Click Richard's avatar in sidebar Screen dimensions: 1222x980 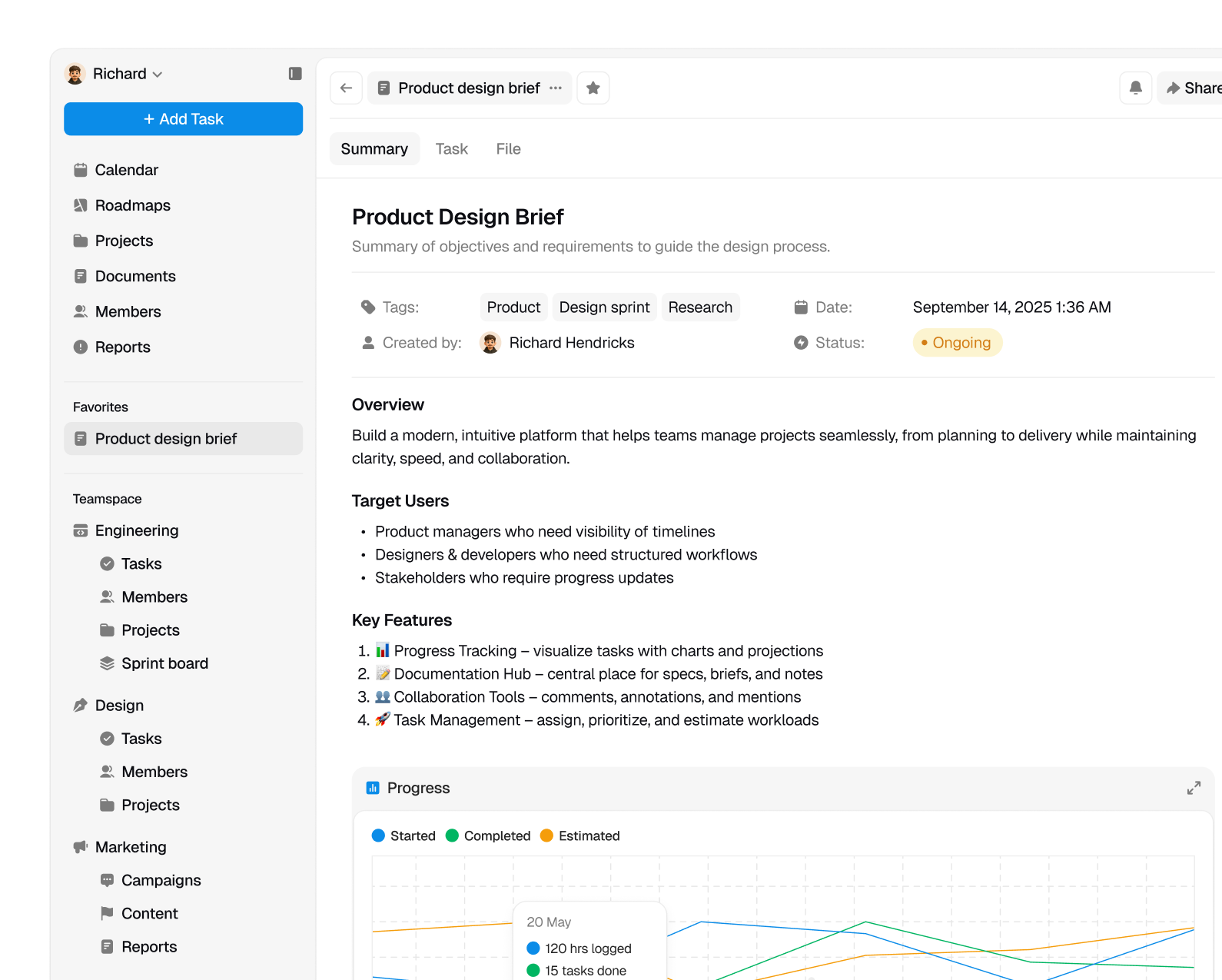[75, 74]
